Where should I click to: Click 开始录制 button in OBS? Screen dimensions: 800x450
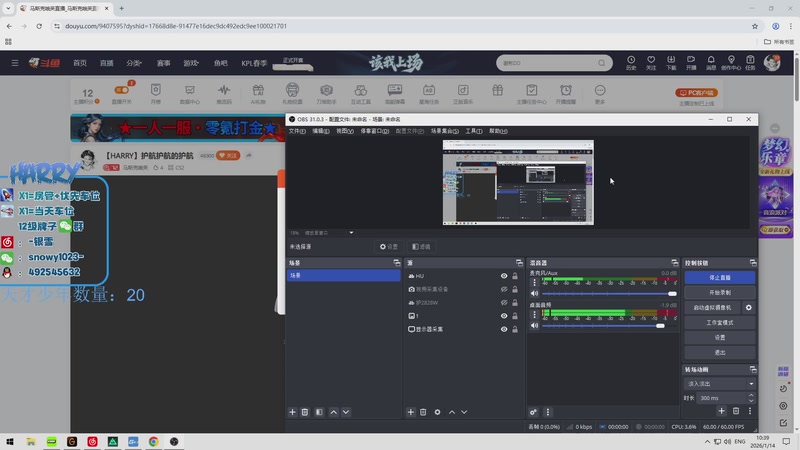[x=719, y=293]
